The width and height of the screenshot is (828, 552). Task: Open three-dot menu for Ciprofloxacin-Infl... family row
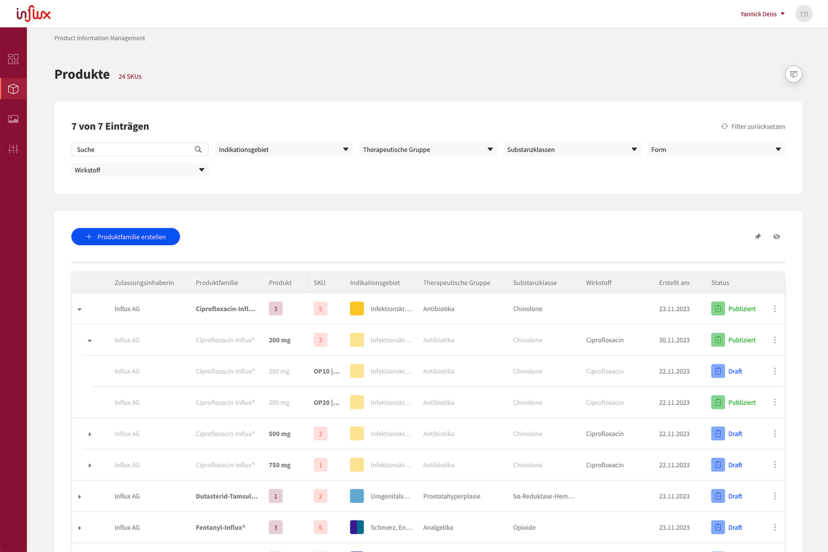click(775, 308)
